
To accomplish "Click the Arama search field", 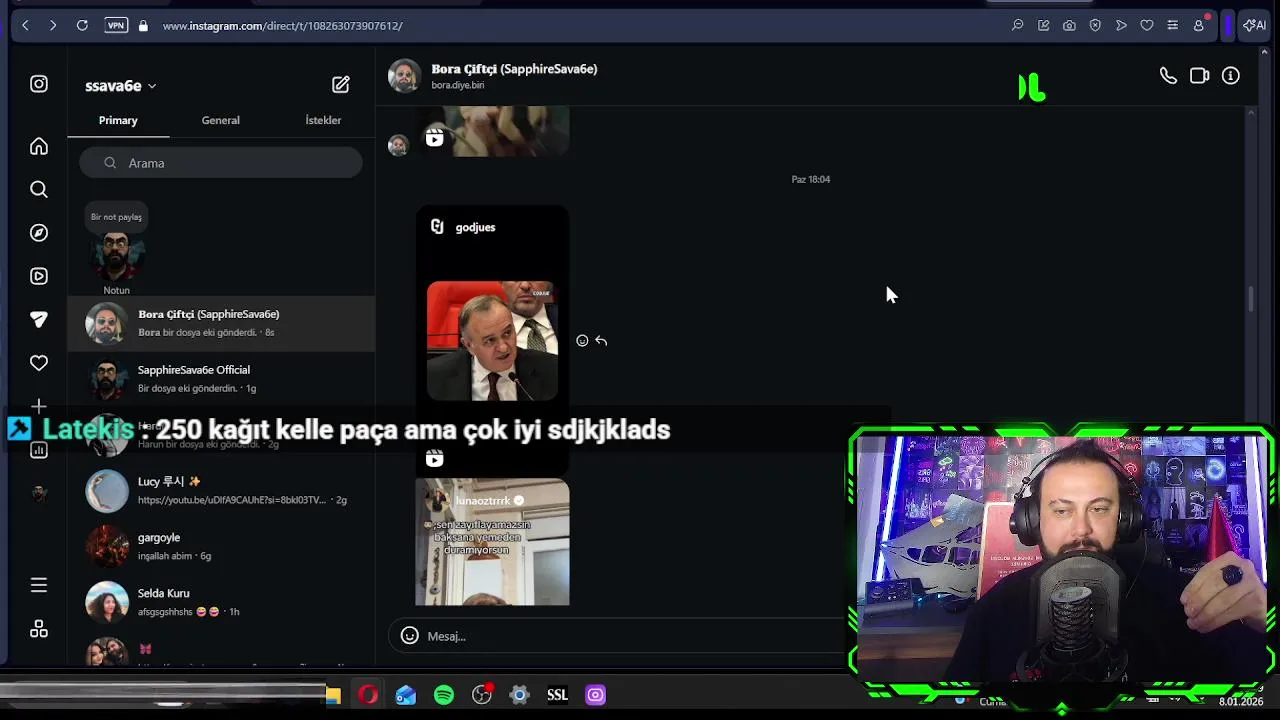I will [x=221, y=163].
